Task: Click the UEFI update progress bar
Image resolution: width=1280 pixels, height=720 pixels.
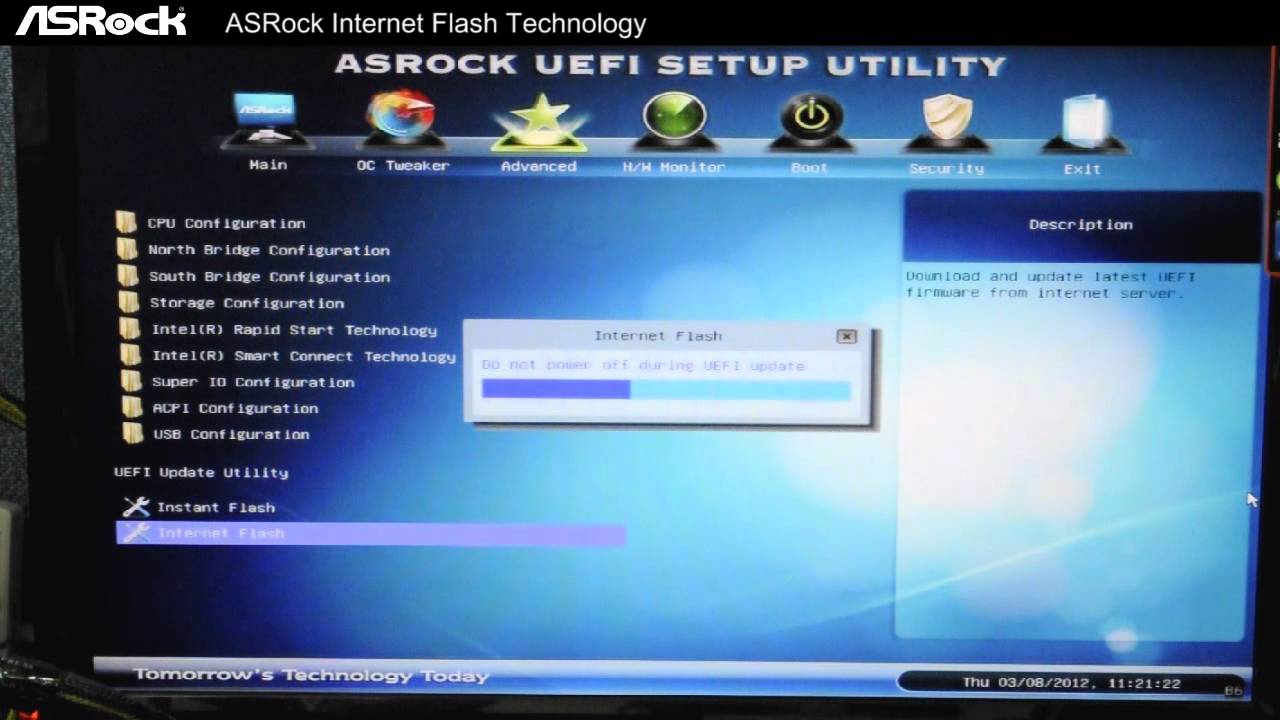Action: click(x=666, y=390)
